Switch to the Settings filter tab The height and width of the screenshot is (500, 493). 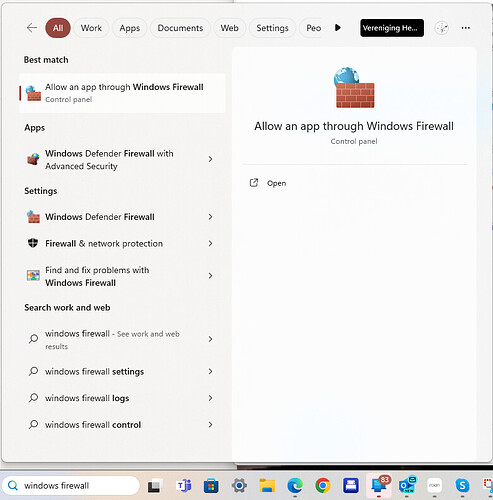(272, 28)
